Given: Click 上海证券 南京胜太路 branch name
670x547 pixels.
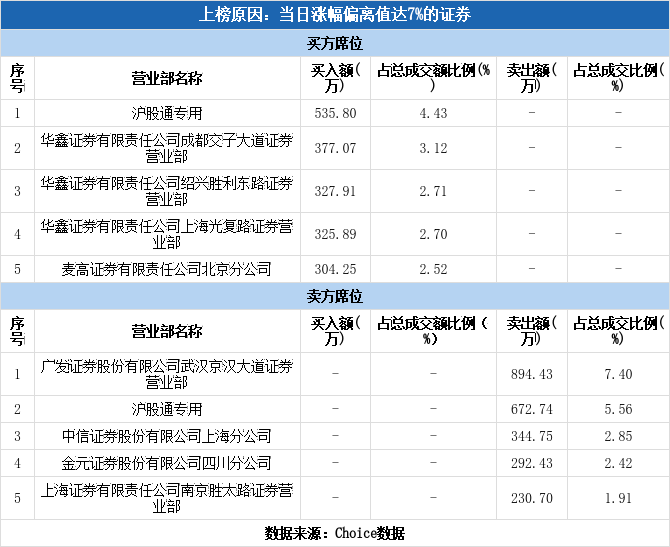Looking at the screenshot, I should pyautogui.click(x=167, y=498).
